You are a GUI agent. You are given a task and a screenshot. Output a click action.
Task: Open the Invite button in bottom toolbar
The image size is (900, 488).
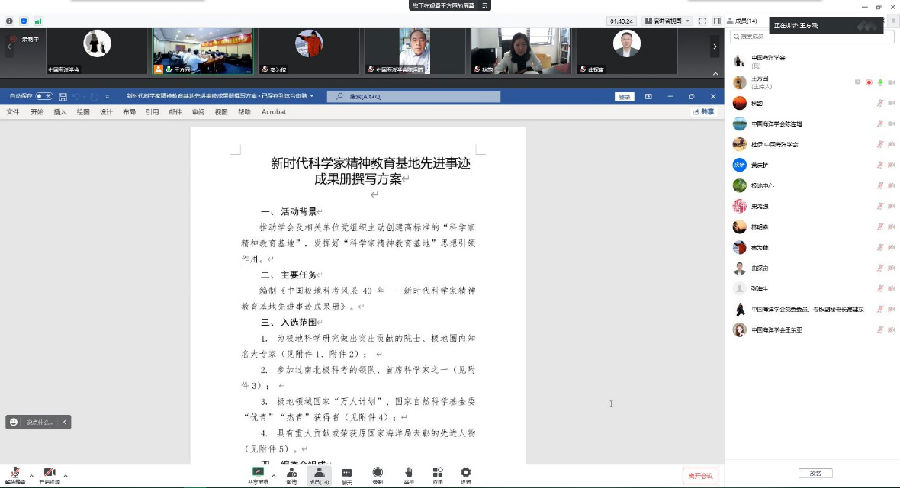click(x=292, y=474)
